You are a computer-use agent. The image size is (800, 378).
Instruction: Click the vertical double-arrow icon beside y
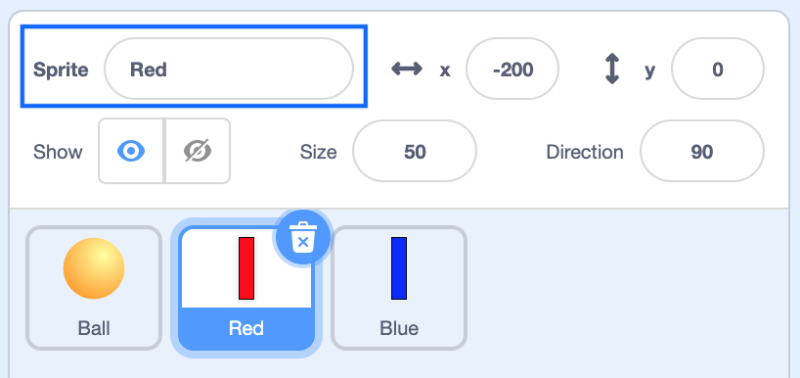(x=612, y=69)
